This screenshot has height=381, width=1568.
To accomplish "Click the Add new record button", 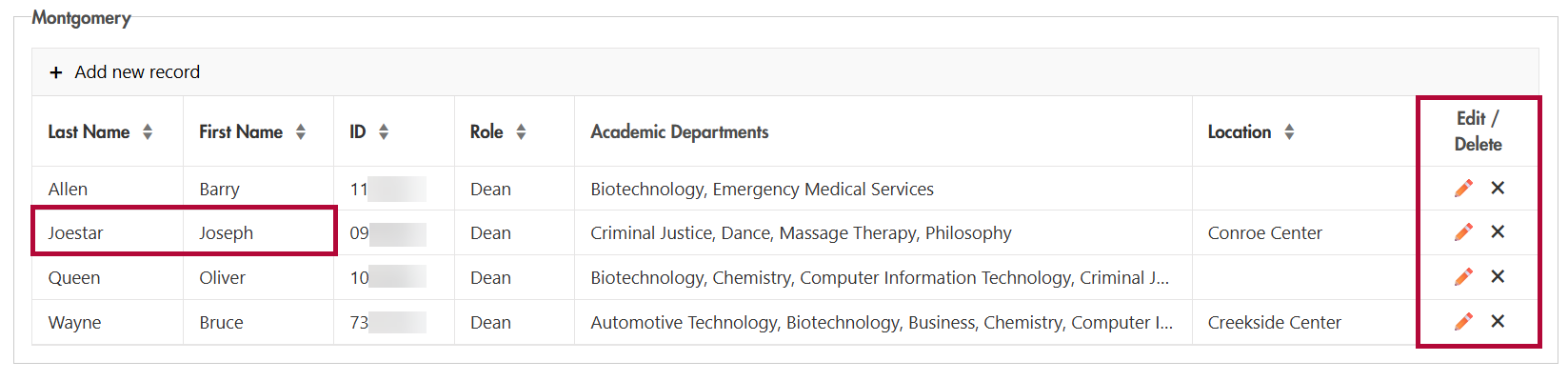I will 125,72.
